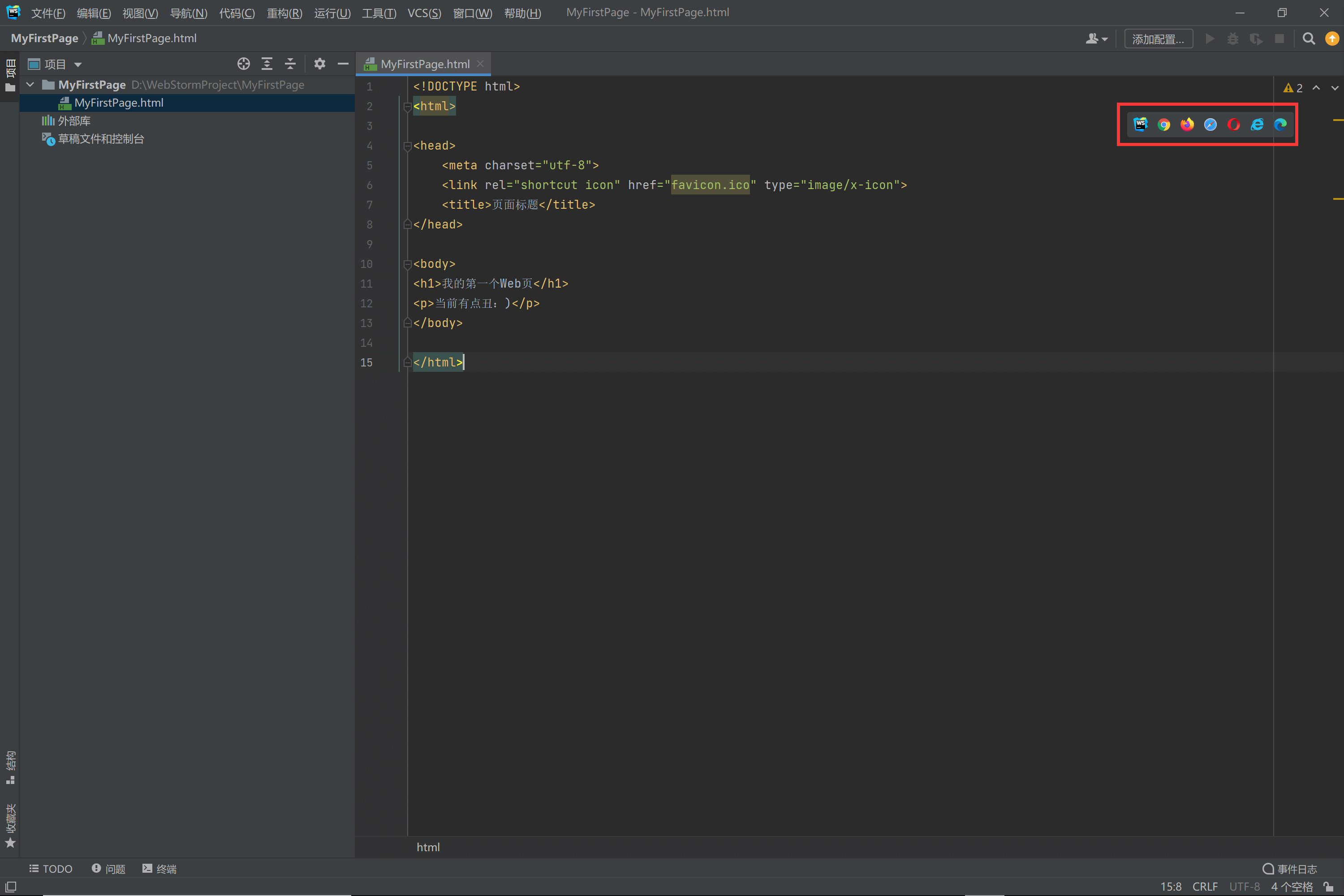Open page in Firefox browser

coord(1187,125)
